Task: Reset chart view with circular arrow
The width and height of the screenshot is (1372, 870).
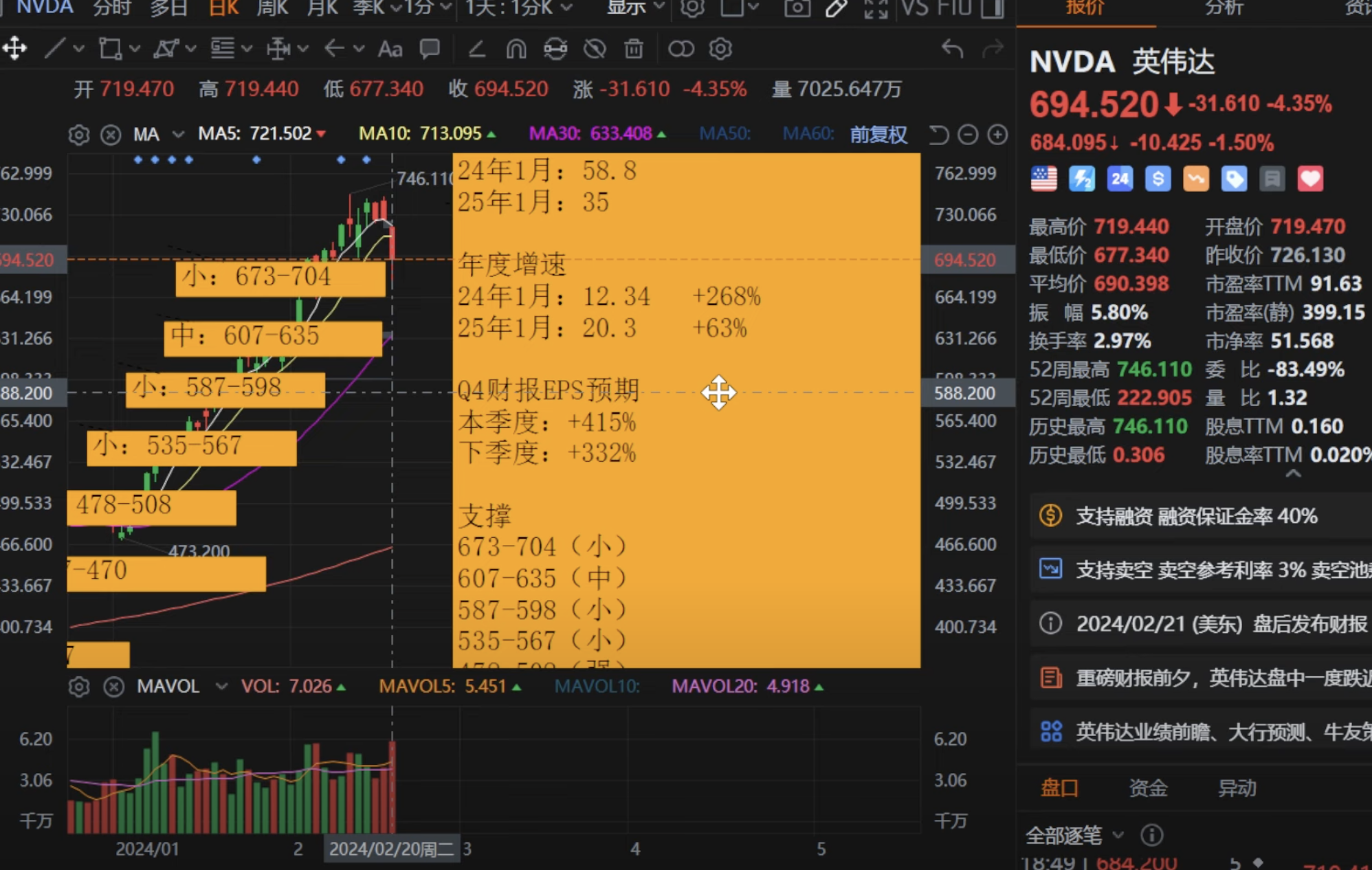Action: tap(938, 135)
